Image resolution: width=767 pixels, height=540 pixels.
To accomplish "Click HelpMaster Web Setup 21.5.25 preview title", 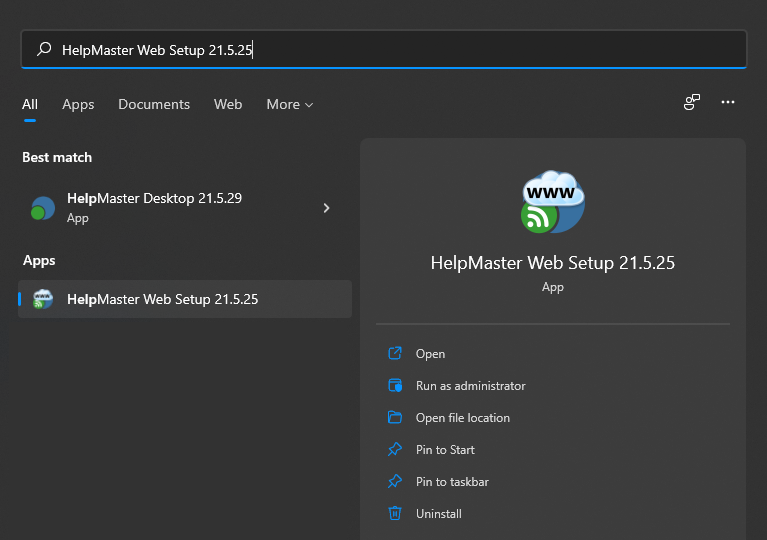I will (553, 263).
